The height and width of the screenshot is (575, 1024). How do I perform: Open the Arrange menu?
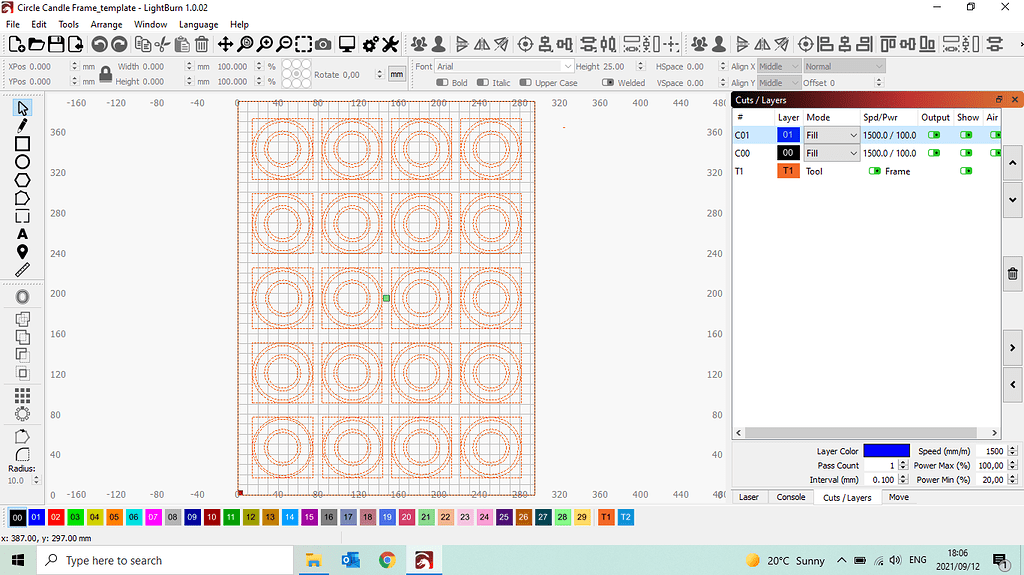coord(106,24)
